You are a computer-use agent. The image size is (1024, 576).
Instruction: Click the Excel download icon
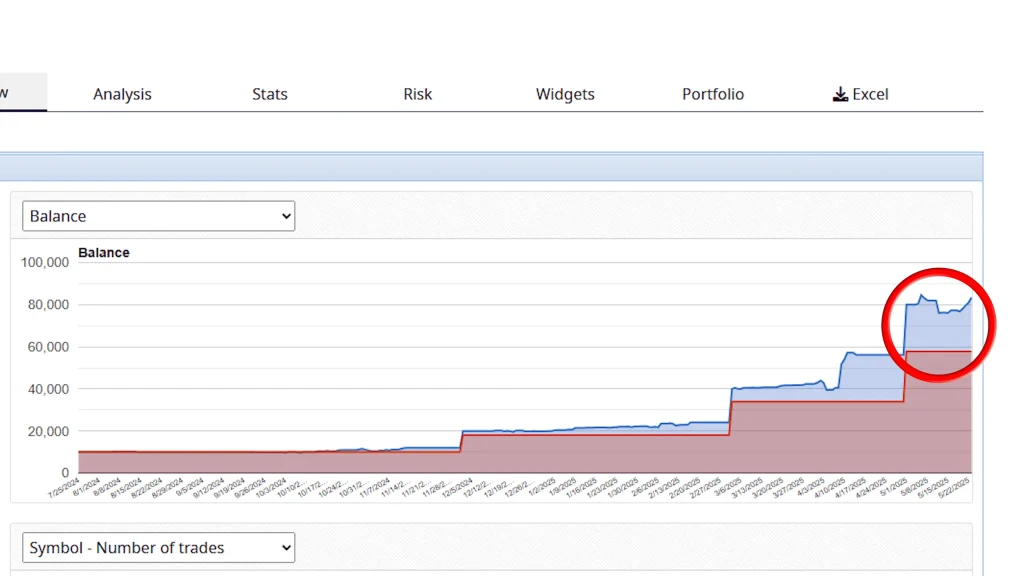coord(840,94)
